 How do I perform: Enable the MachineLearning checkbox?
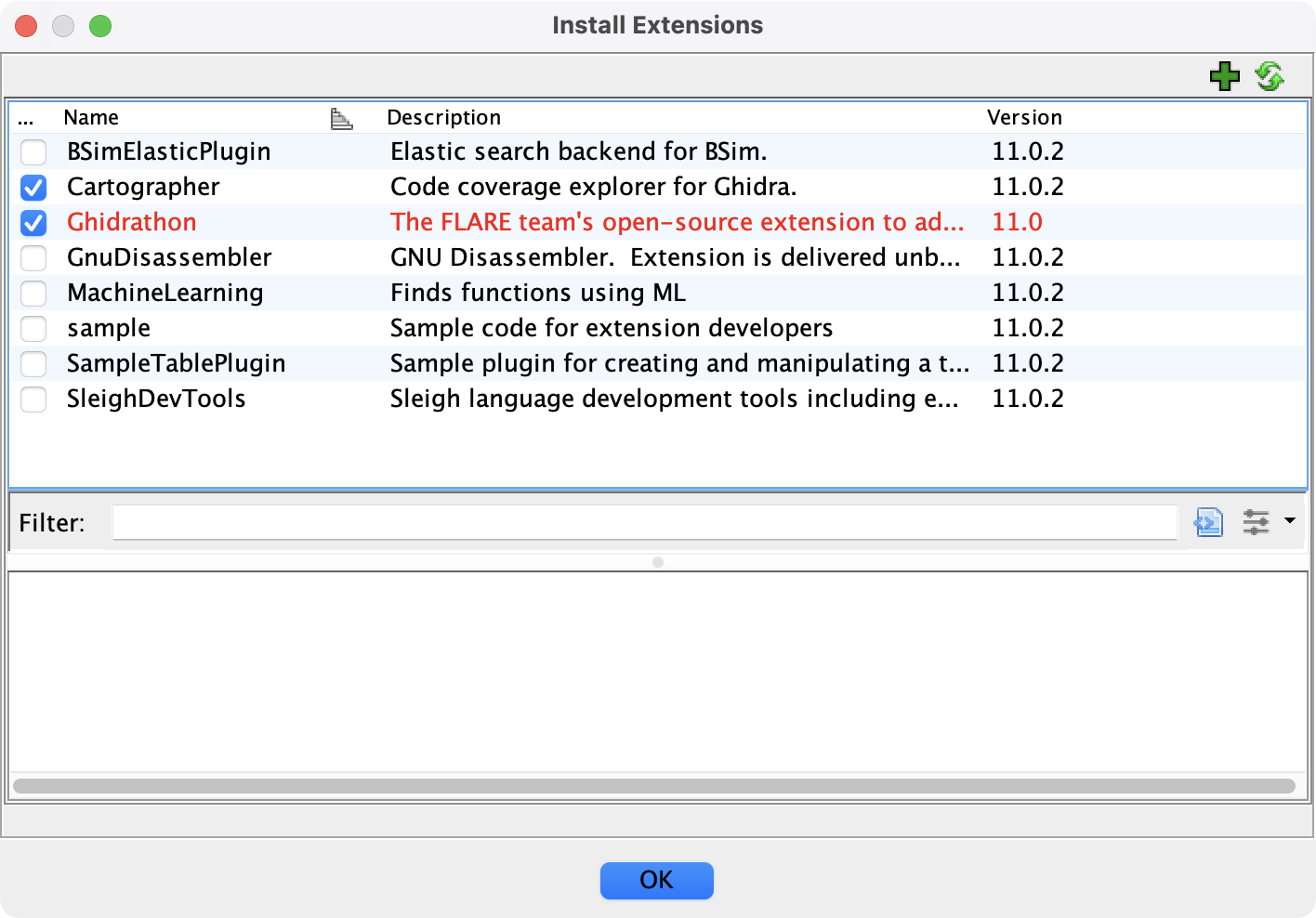(x=33, y=294)
